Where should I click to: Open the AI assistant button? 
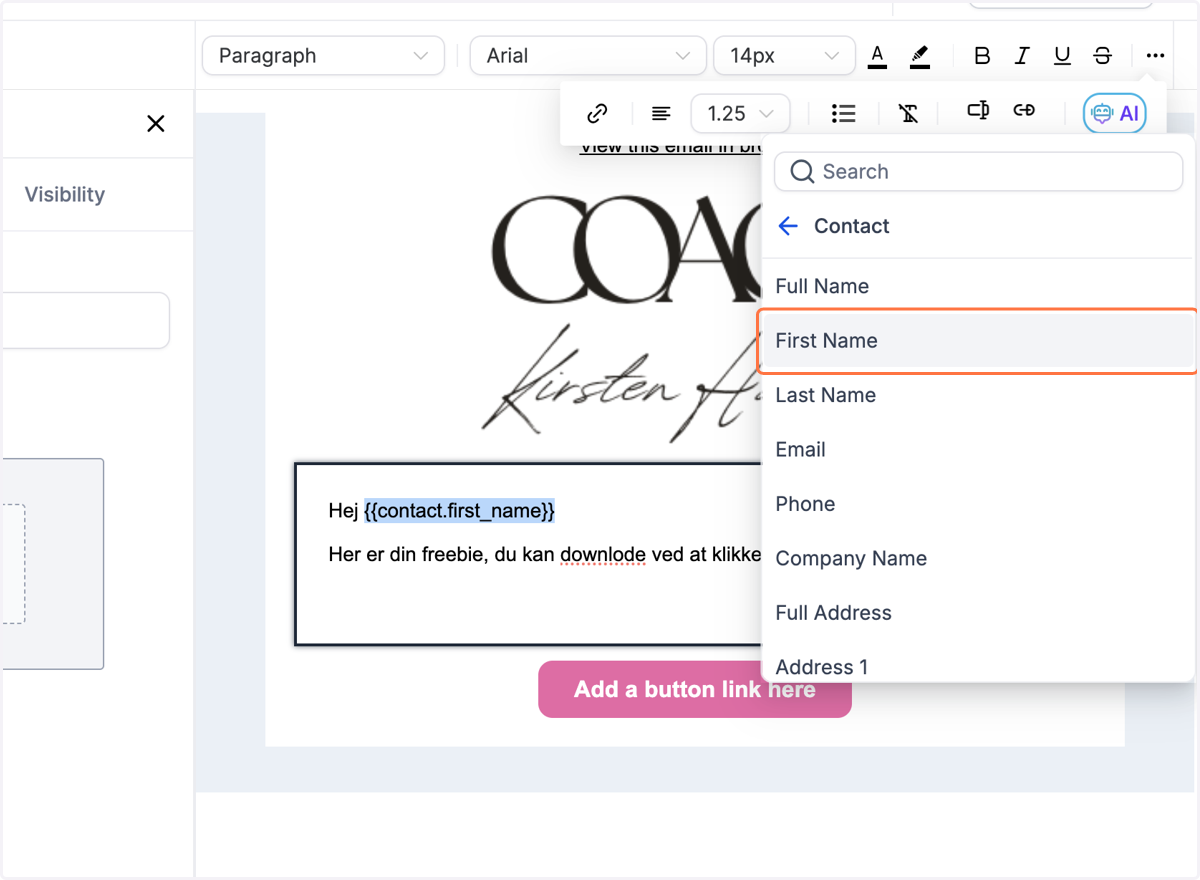1115,114
